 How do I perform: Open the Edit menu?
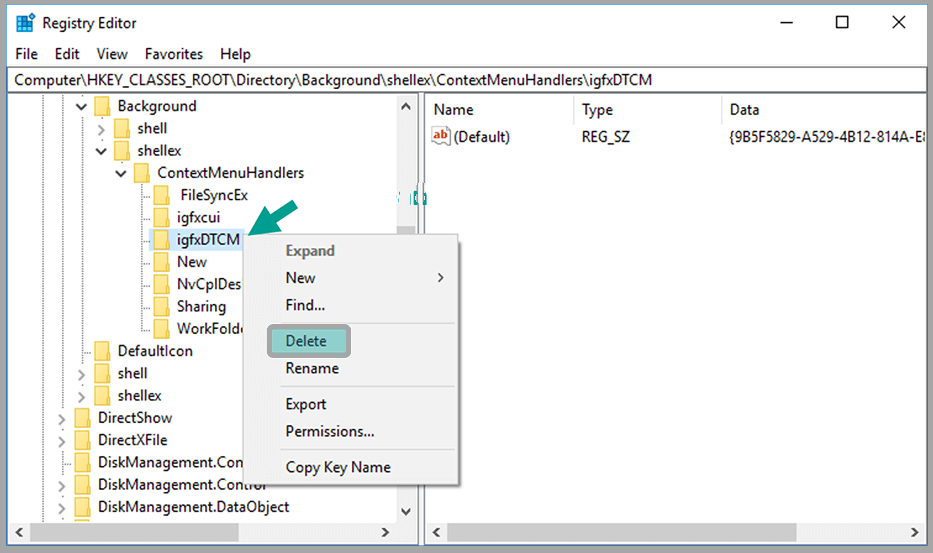click(67, 54)
